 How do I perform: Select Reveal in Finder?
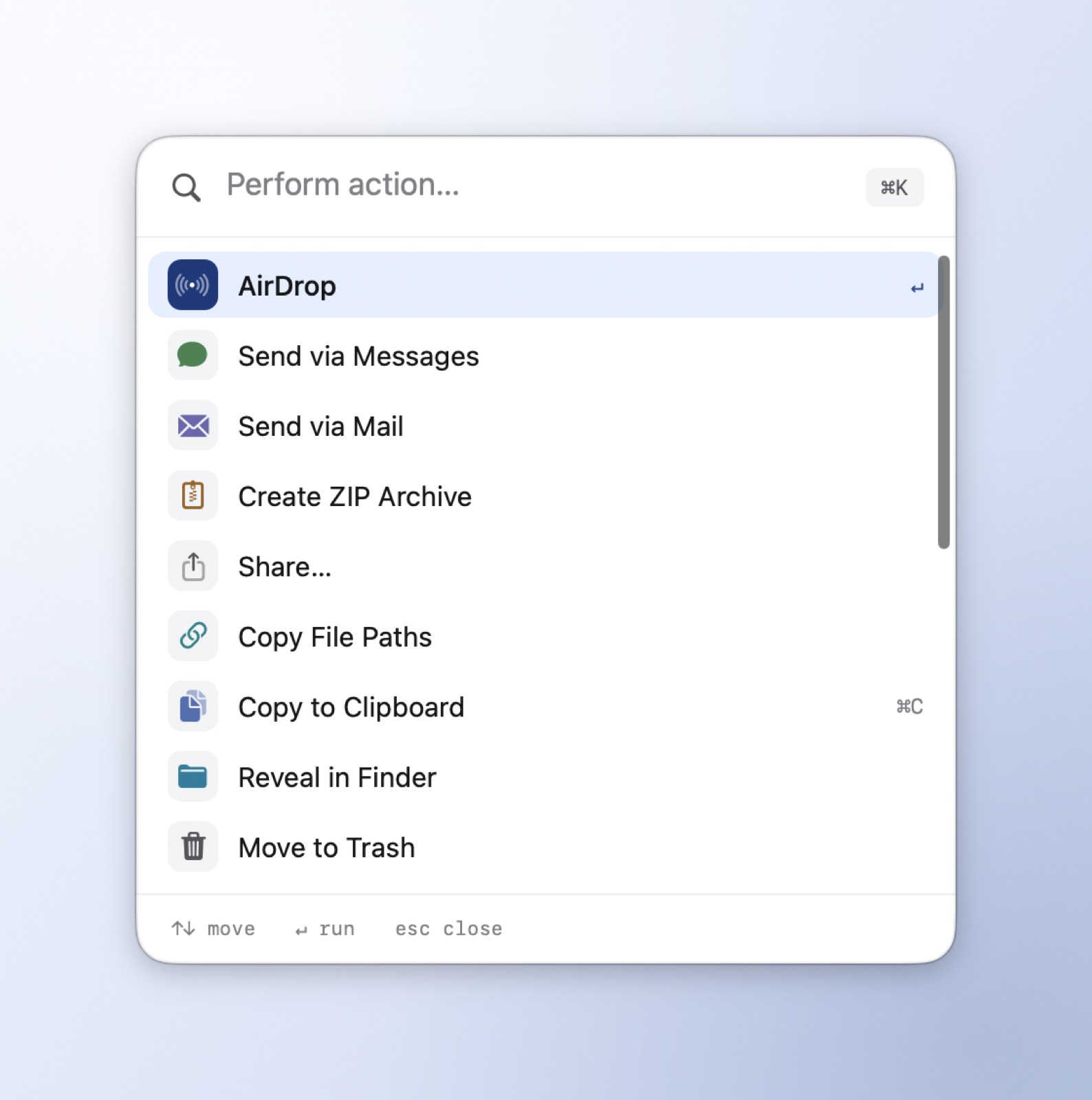click(x=544, y=776)
